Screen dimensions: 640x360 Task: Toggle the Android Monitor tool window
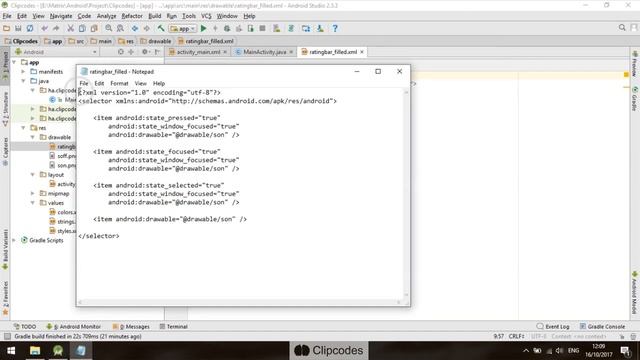pos(73,327)
